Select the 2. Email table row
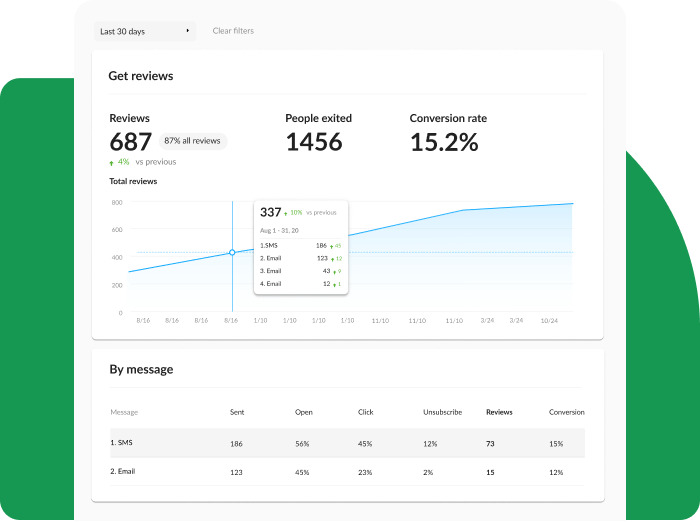Screen dimensions: 700x522 pos(347,472)
